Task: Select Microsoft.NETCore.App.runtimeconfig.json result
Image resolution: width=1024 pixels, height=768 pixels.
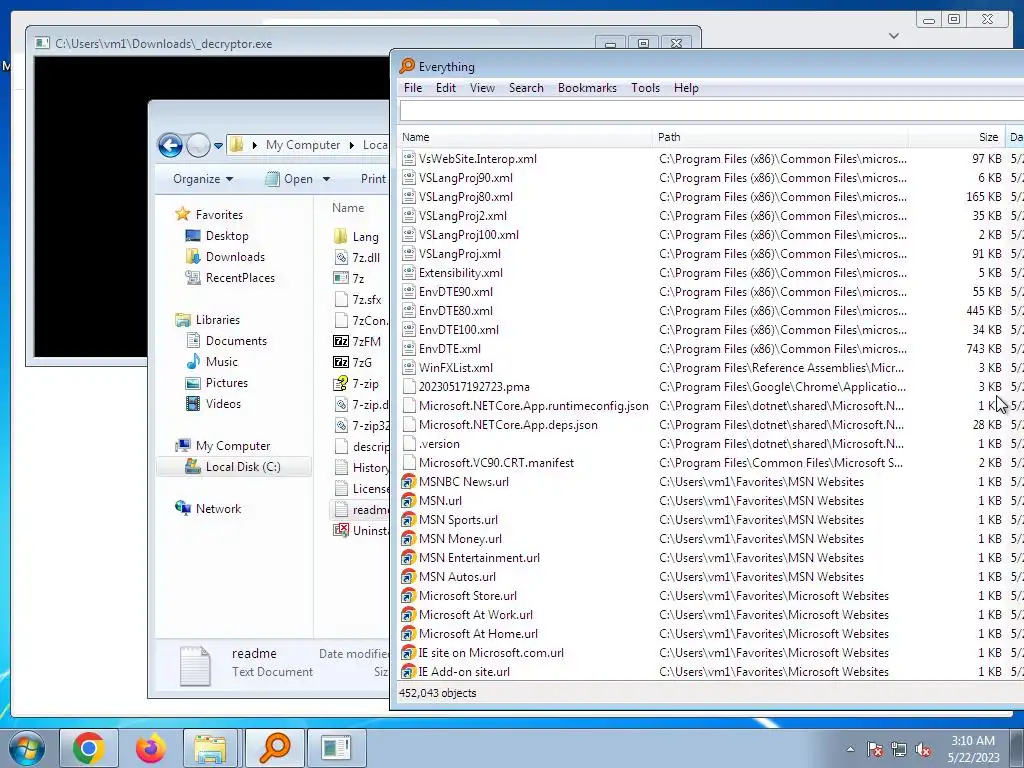Action: (534, 406)
